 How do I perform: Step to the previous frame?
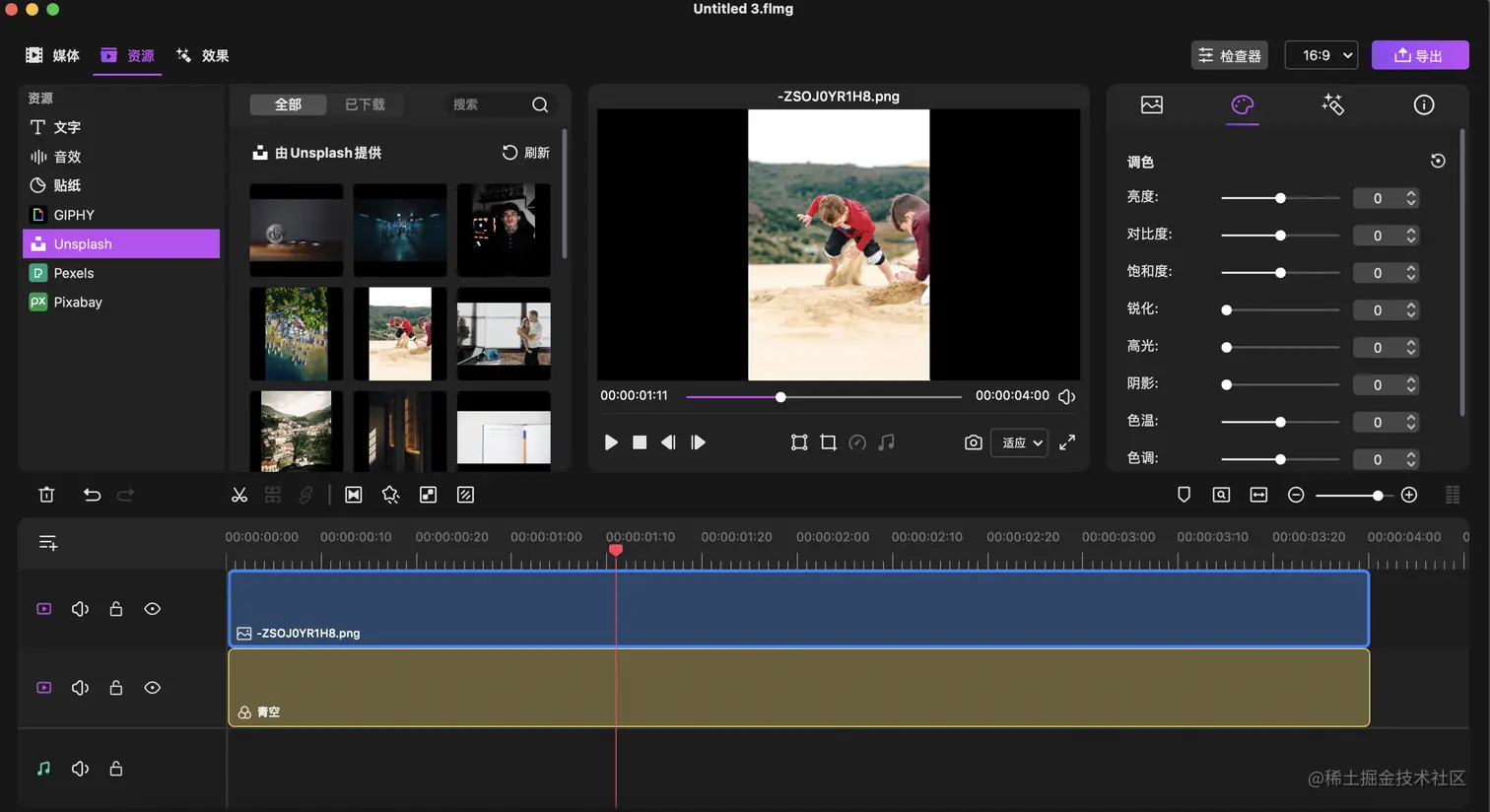tap(668, 442)
